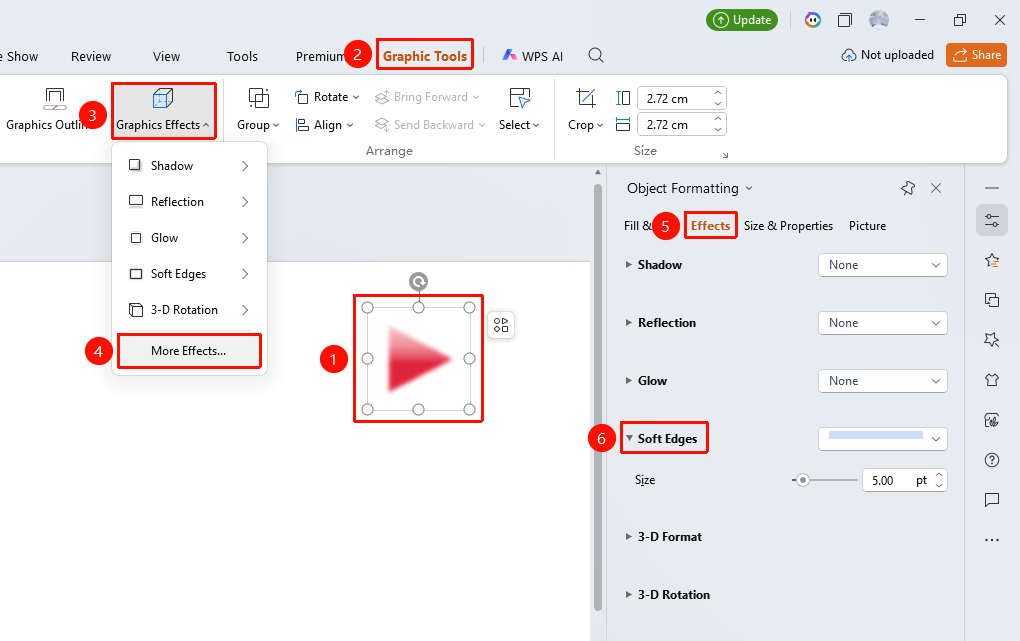The image size is (1020, 641).
Task: Click the search magnifier icon
Action: [596, 55]
